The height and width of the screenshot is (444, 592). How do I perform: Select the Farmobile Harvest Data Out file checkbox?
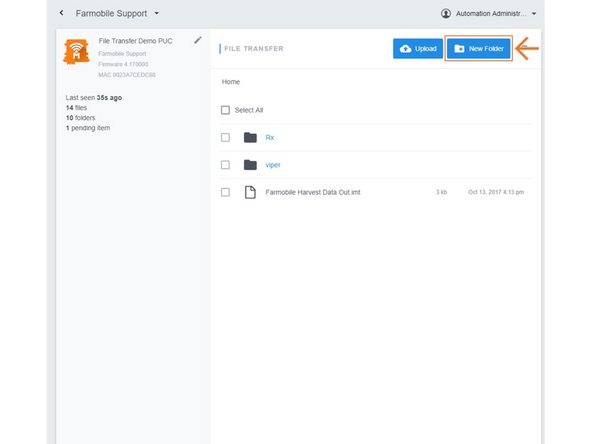click(225, 192)
